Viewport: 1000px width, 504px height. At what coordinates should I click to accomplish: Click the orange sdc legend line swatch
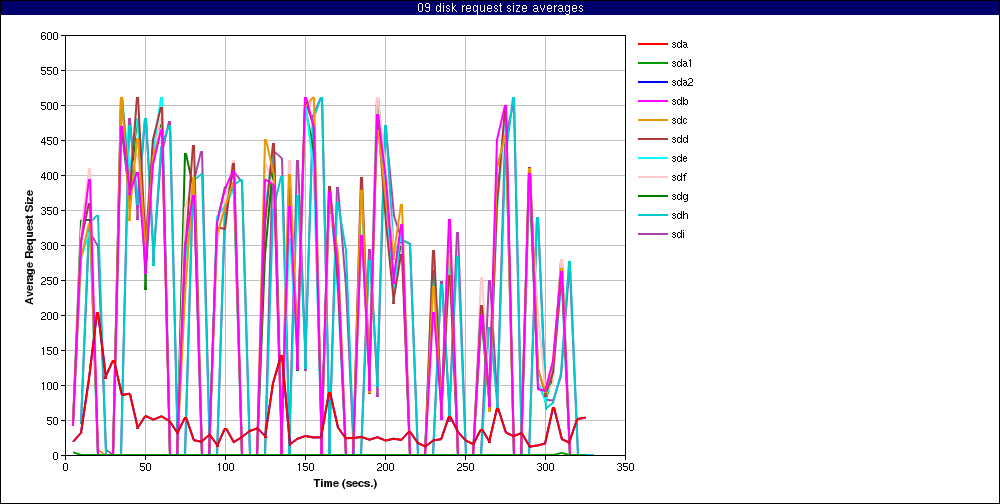click(x=652, y=121)
